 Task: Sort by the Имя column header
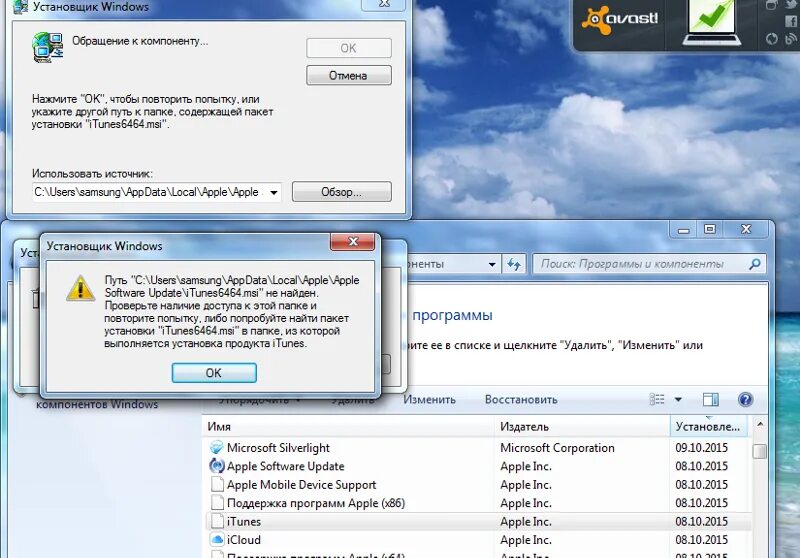(348, 426)
